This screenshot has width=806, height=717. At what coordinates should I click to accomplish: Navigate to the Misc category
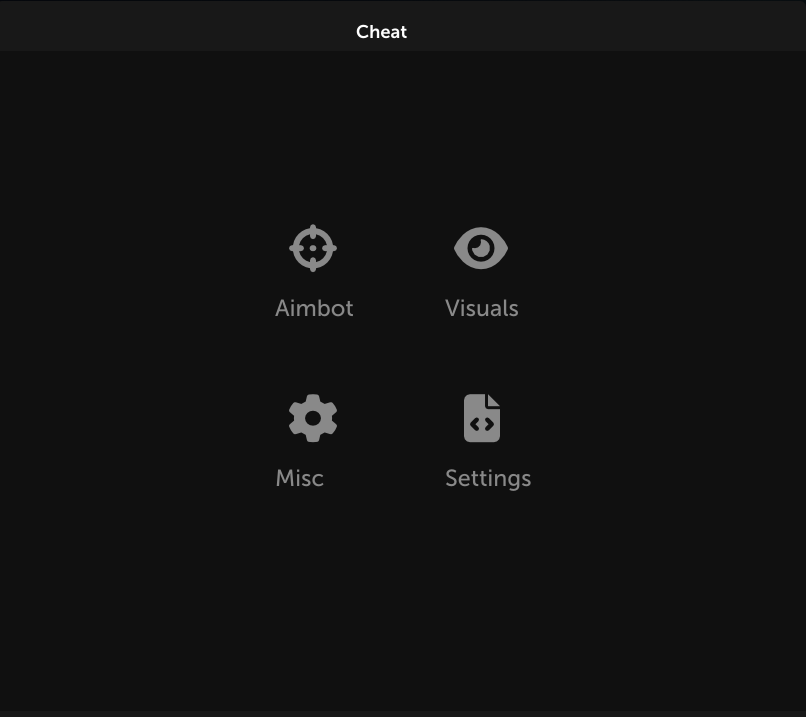pos(307,441)
